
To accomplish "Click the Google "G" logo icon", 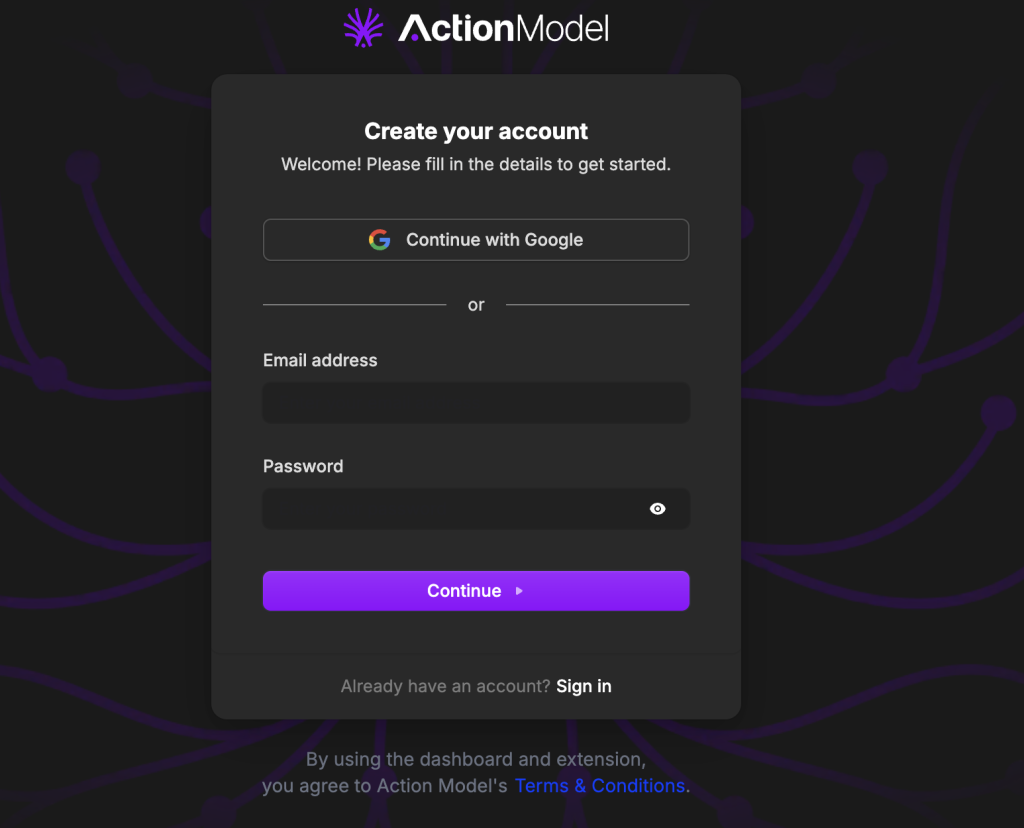I will point(379,240).
